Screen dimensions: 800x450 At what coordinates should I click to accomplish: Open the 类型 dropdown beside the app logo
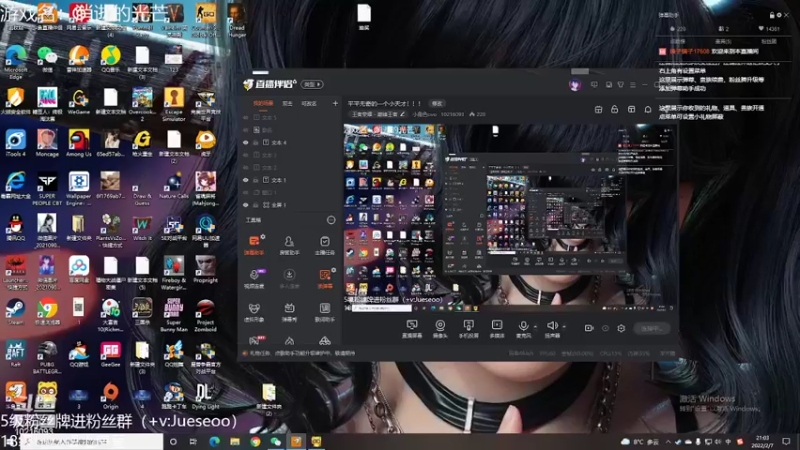(312, 84)
